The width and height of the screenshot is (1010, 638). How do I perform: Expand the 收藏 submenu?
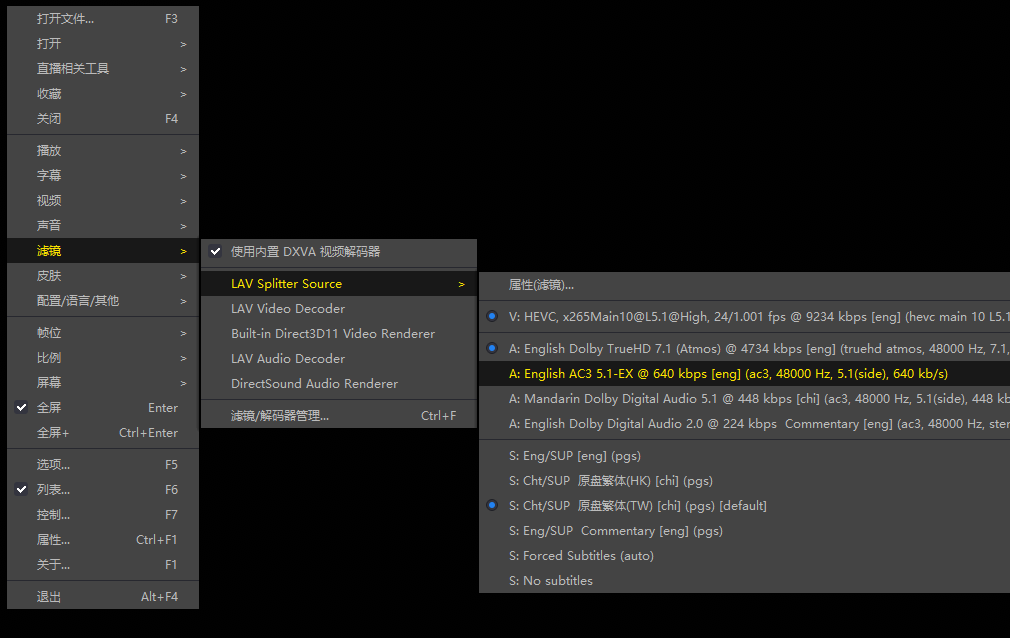102,94
